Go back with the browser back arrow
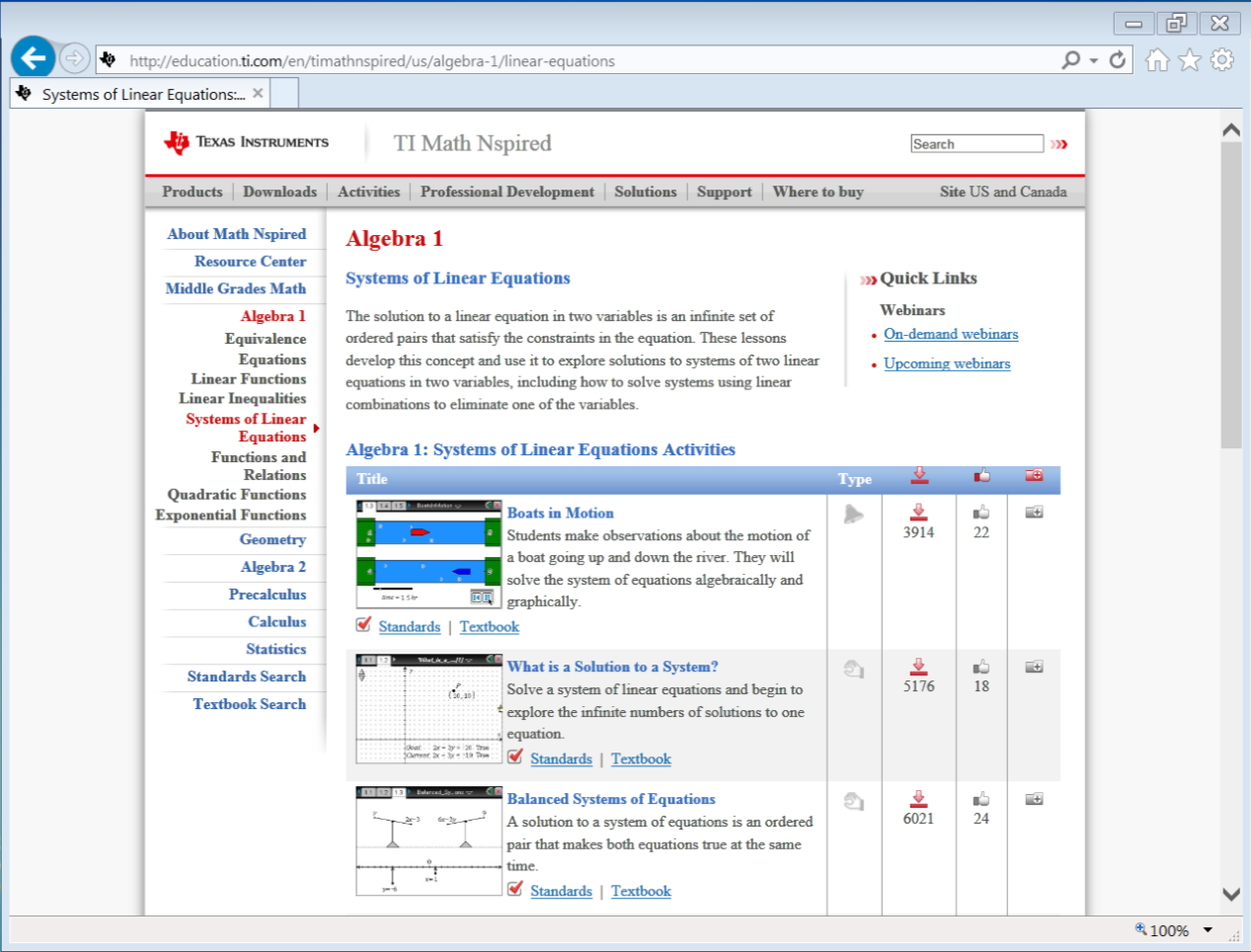Screen dimensions: 1251x952 (x=33, y=58)
